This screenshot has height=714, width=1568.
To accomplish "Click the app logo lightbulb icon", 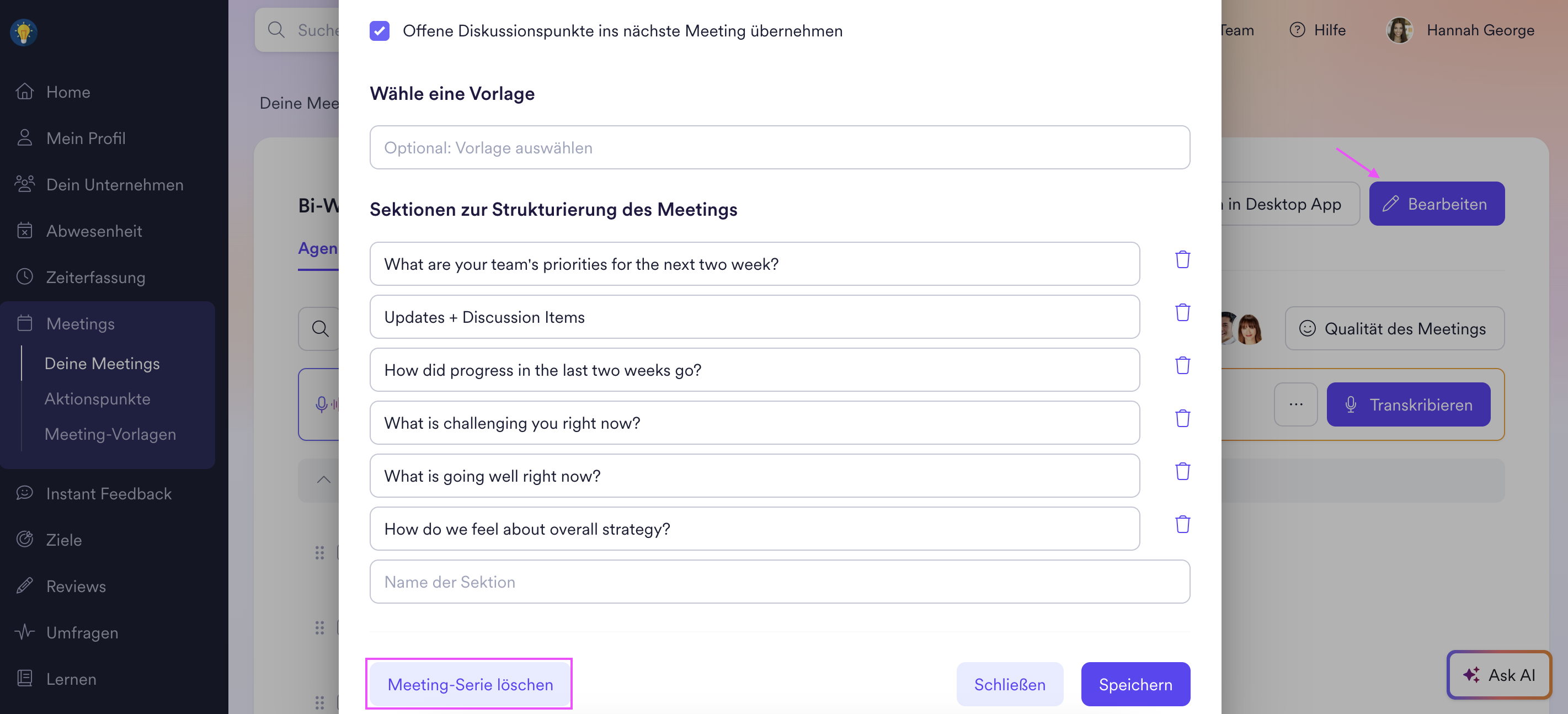I will pyautogui.click(x=24, y=31).
